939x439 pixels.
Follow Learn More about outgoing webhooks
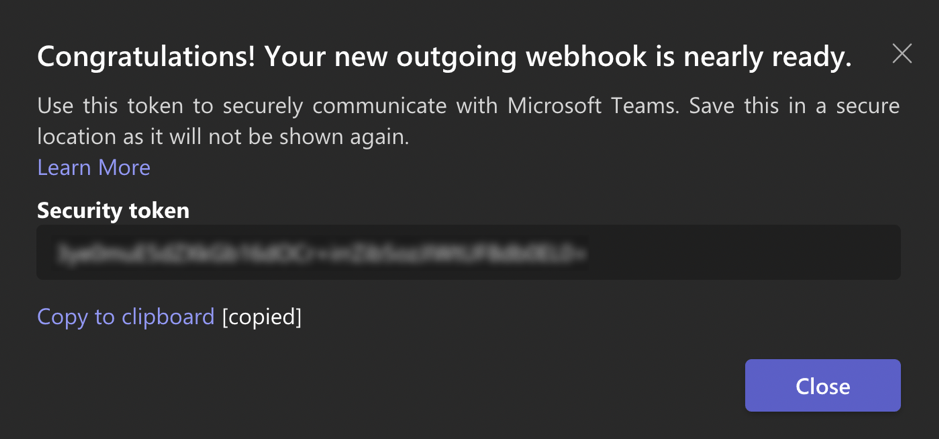click(x=94, y=167)
